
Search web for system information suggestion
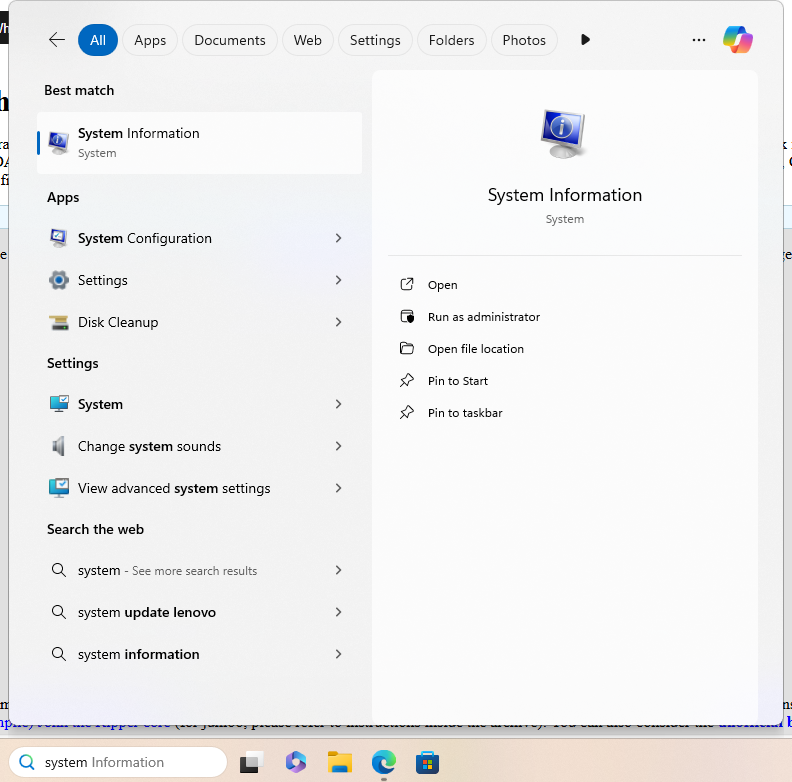[x=200, y=654]
